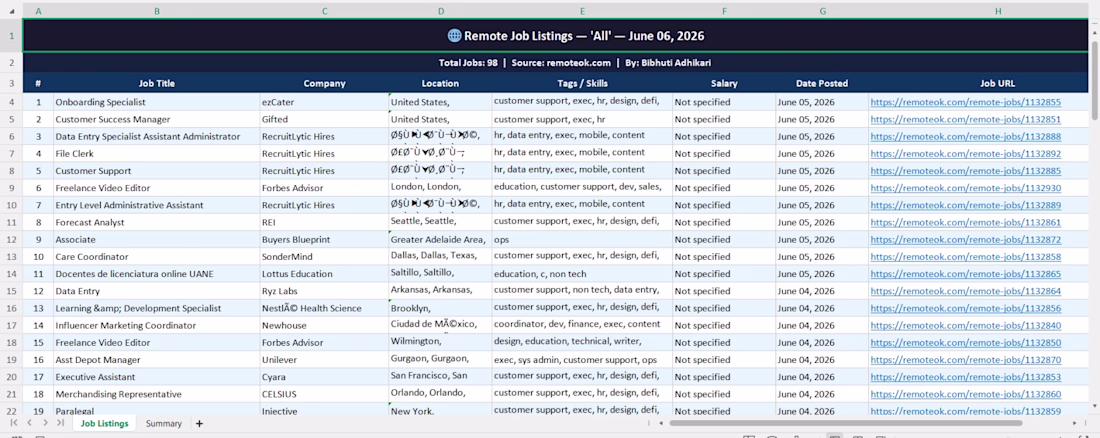
Task: Click the Company header cell
Action: click(325, 83)
